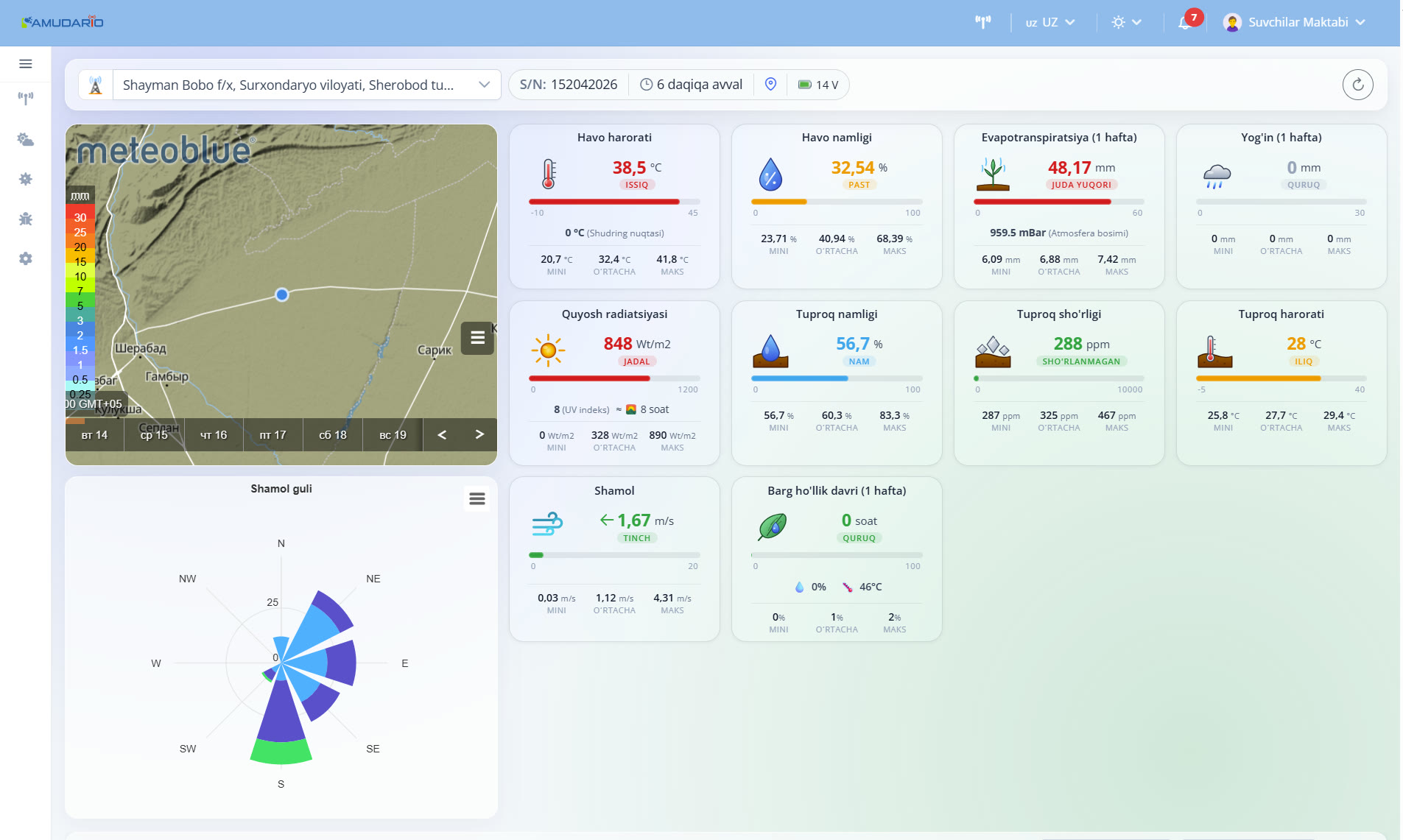Open the settings gear sidebar icon
1403x840 pixels.
pos(26,258)
